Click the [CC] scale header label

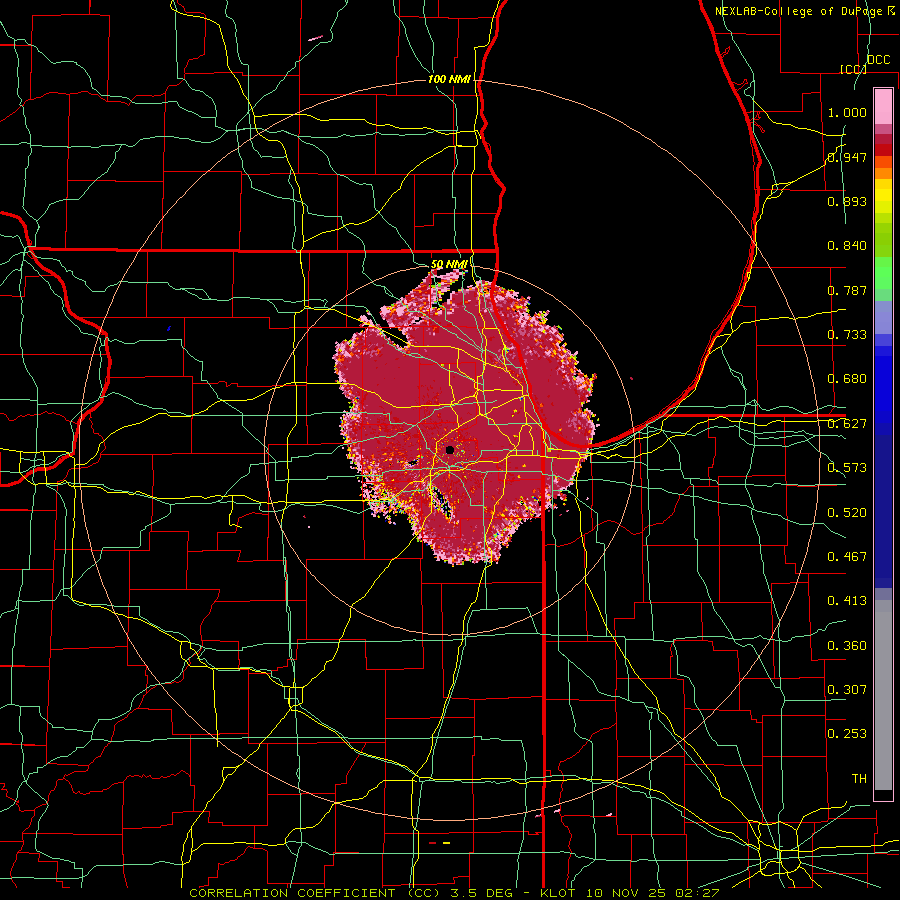coord(854,69)
